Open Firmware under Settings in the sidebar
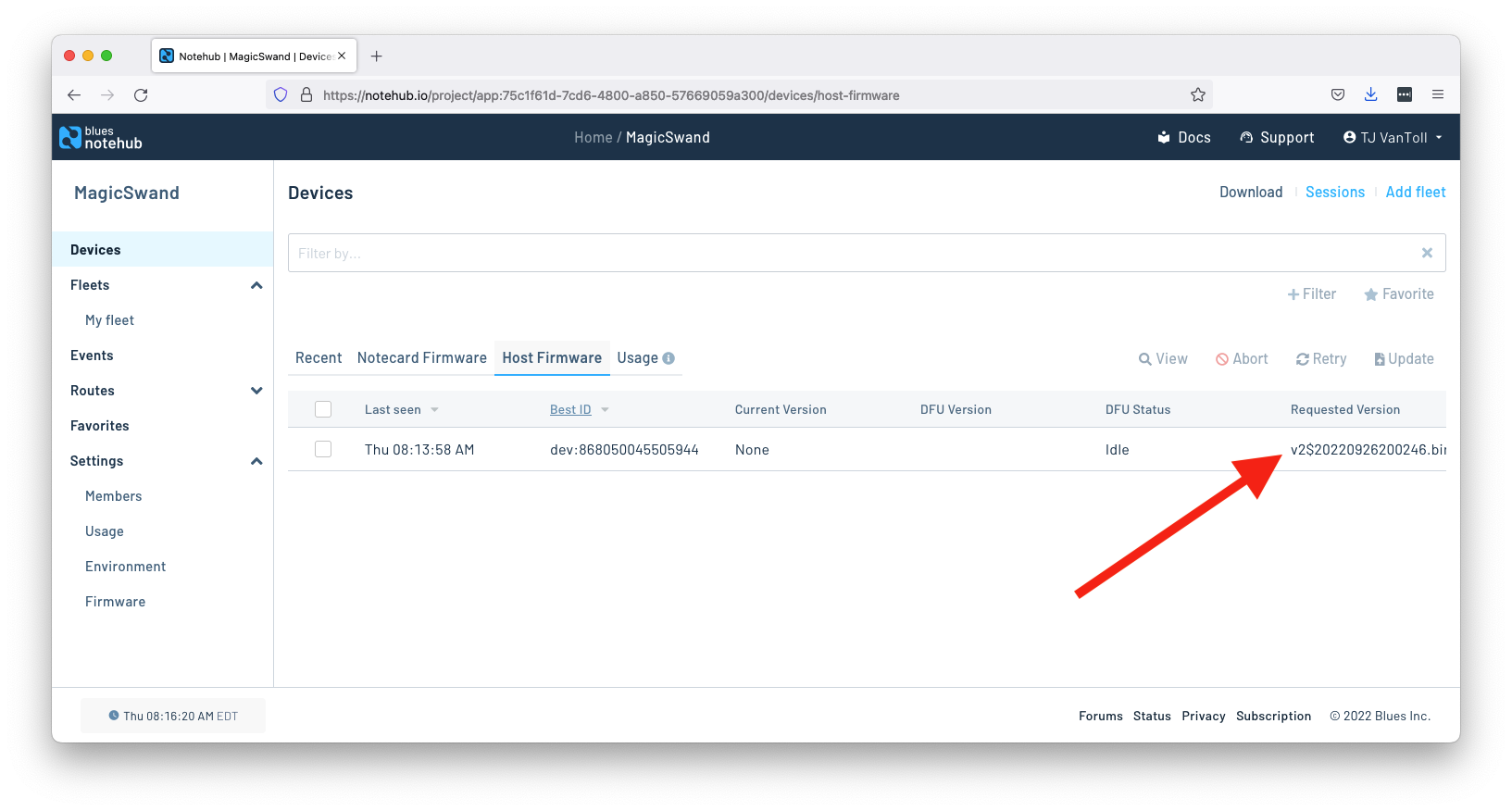This screenshot has width=1512, height=811. [115, 602]
